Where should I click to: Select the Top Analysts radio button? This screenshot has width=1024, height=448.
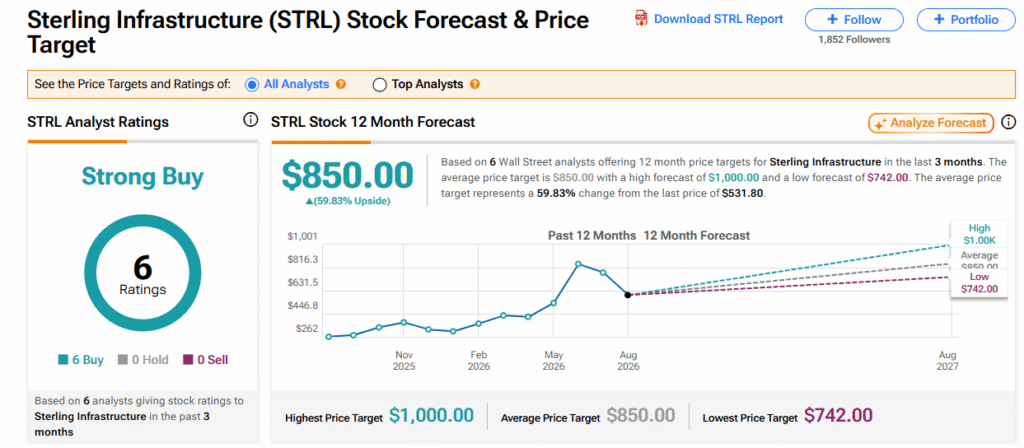(x=379, y=84)
